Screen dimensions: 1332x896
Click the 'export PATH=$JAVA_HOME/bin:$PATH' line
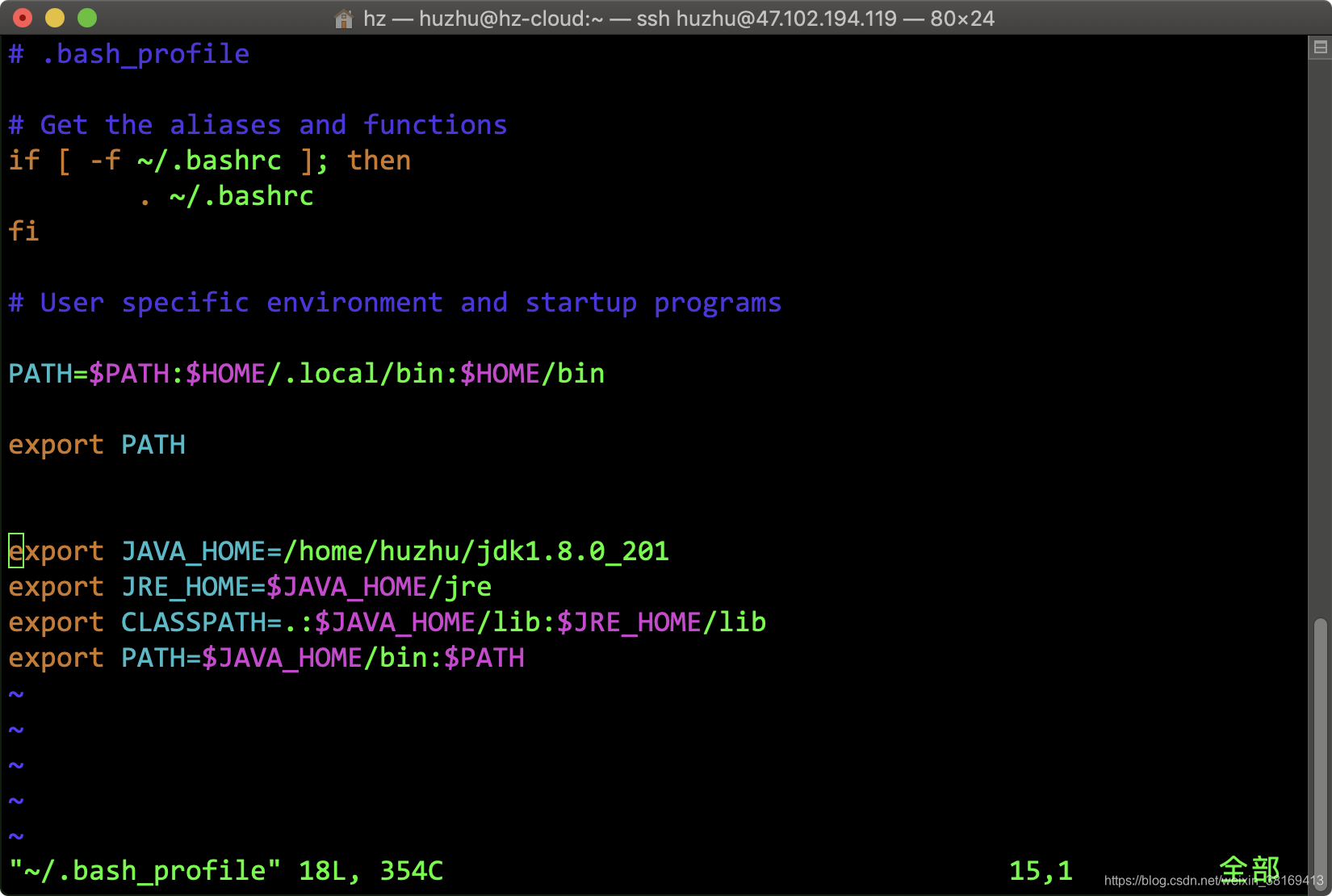tap(266, 658)
